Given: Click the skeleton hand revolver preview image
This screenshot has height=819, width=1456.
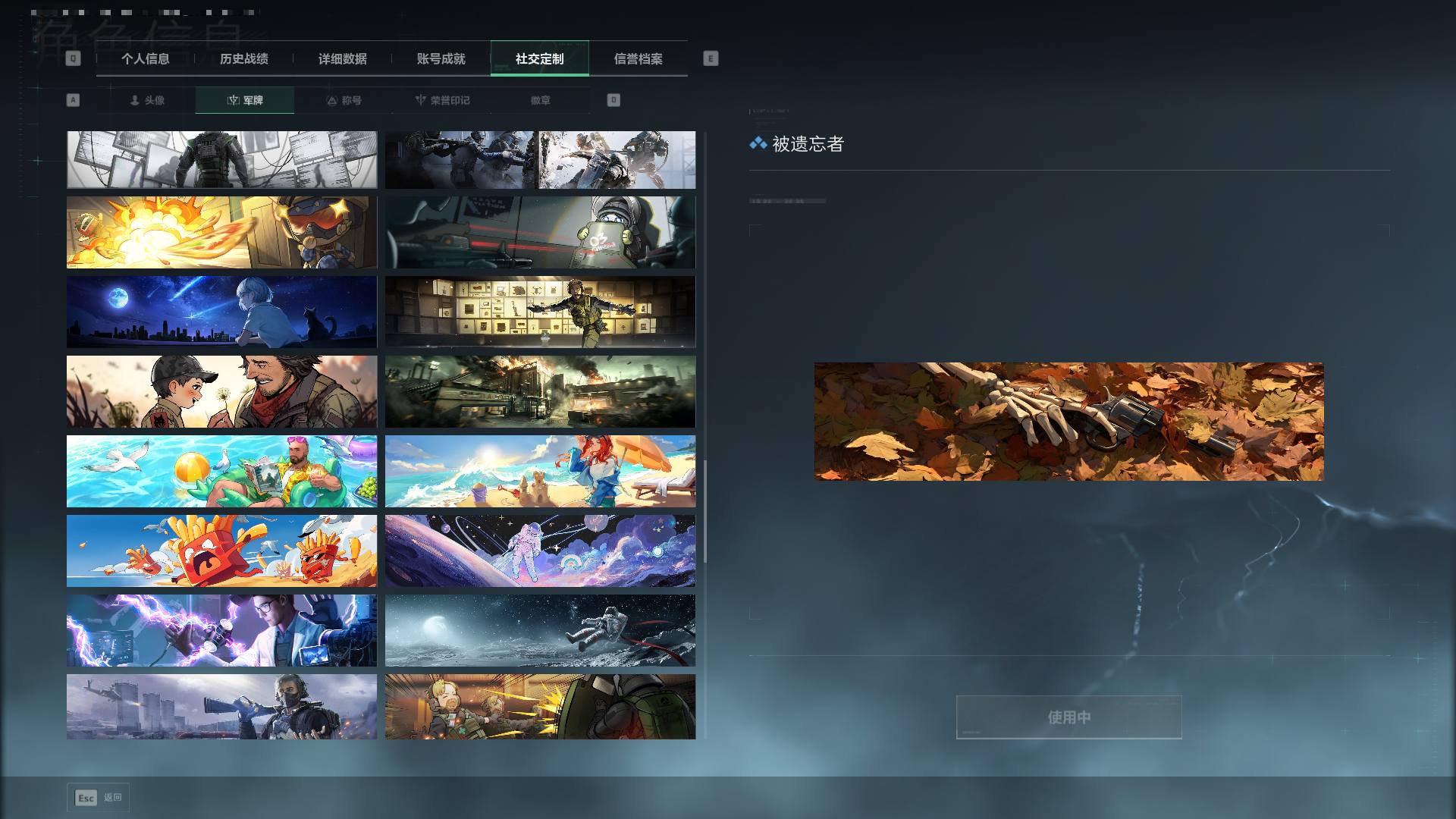Looking at the screenshot, I should click(1069, 422).
